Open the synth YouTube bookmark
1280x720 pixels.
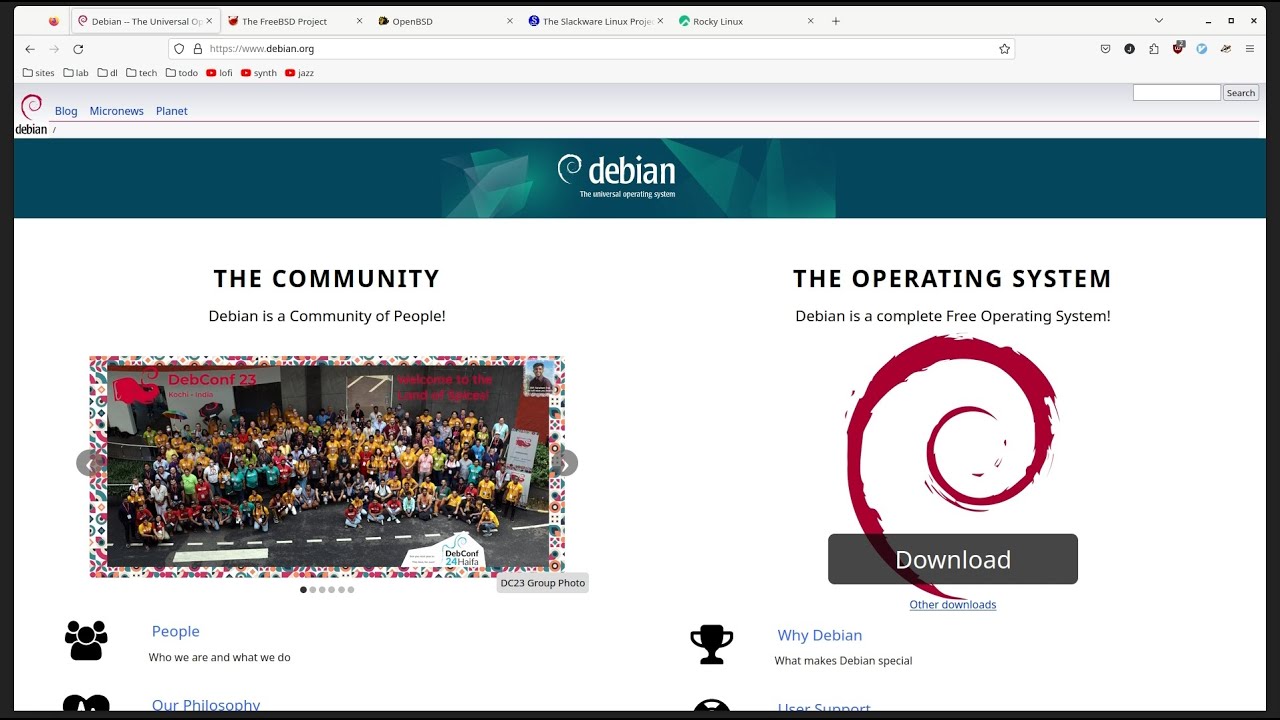[259, 73]
